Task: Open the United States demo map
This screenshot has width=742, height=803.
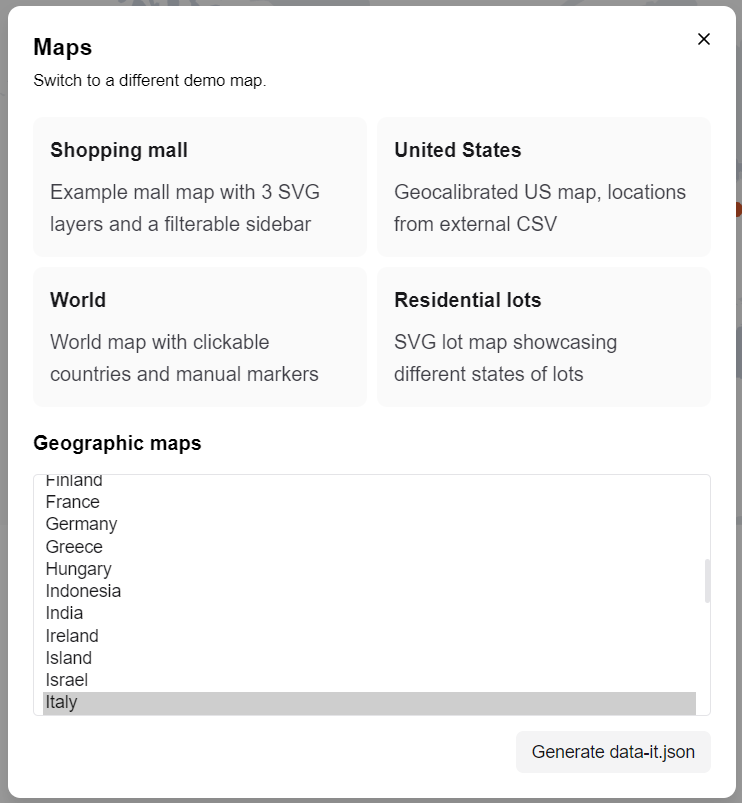Action: point(543,185)
